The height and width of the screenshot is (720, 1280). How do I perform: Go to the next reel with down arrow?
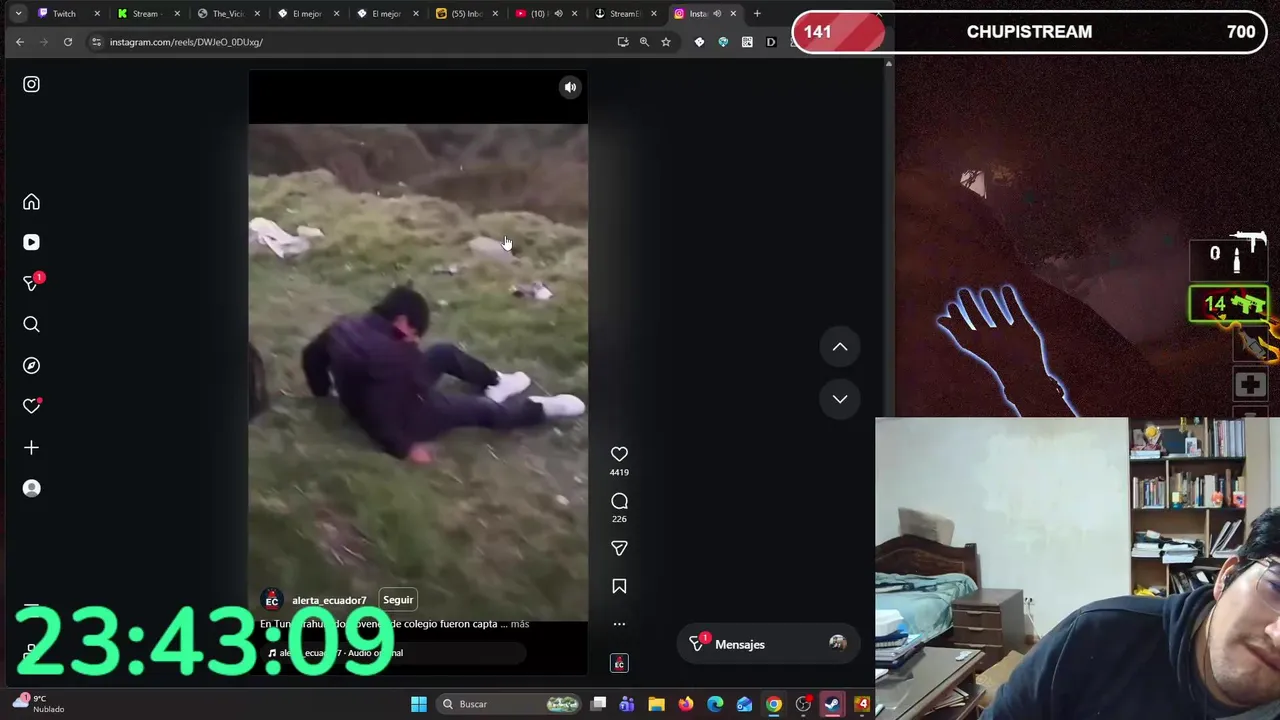[x=840, y=399]
